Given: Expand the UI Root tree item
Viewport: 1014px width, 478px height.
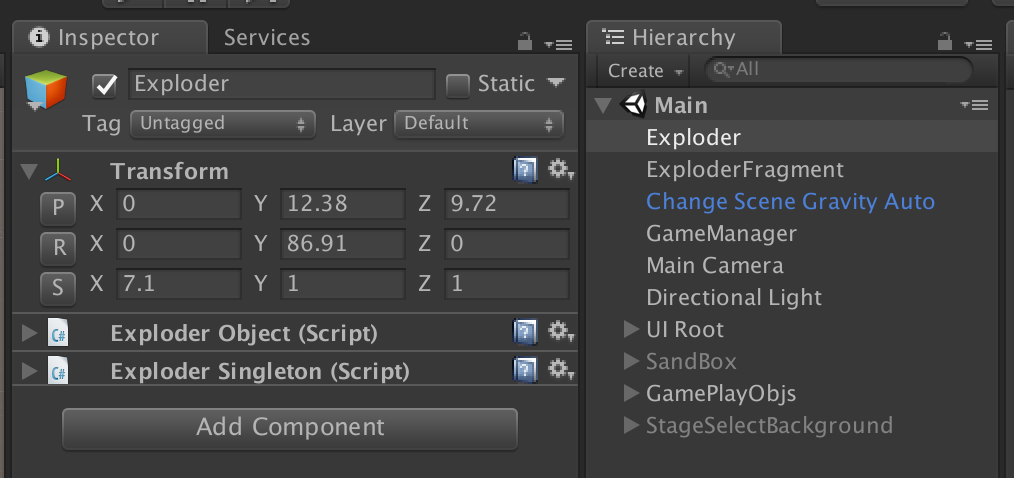Looking at the screenshot, I should [x=631, y=329].
